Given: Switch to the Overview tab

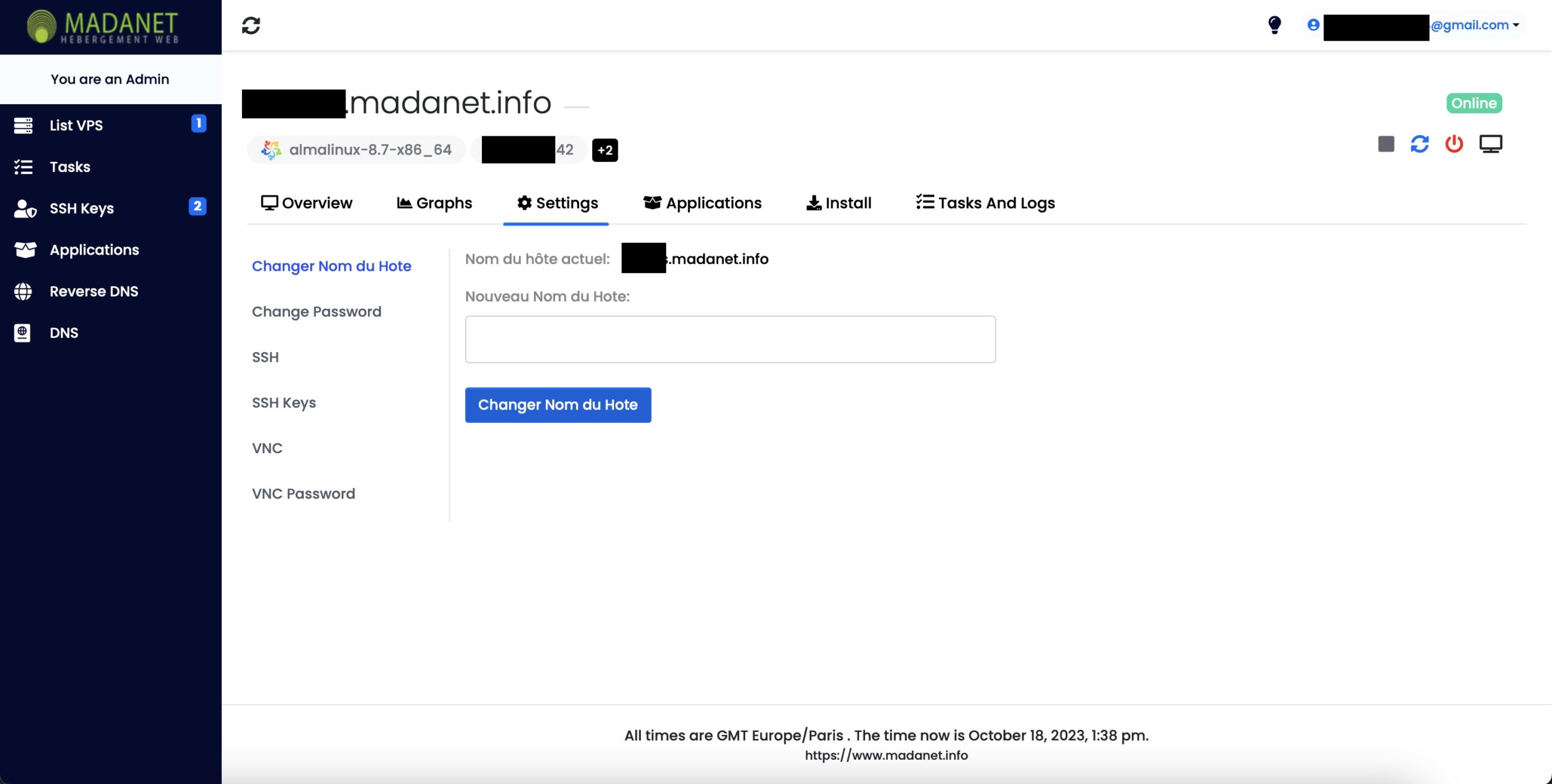Looking at the screenshot, I should click(307, 203).
